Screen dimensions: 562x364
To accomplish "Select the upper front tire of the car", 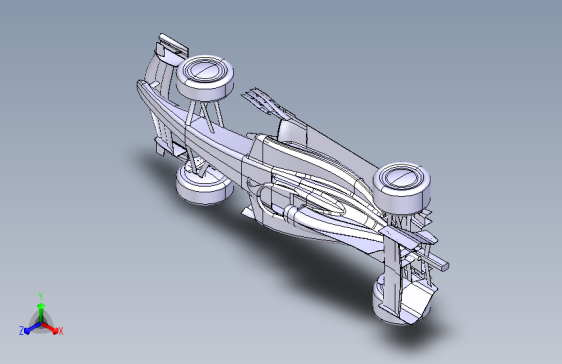I will pos(205,77).
